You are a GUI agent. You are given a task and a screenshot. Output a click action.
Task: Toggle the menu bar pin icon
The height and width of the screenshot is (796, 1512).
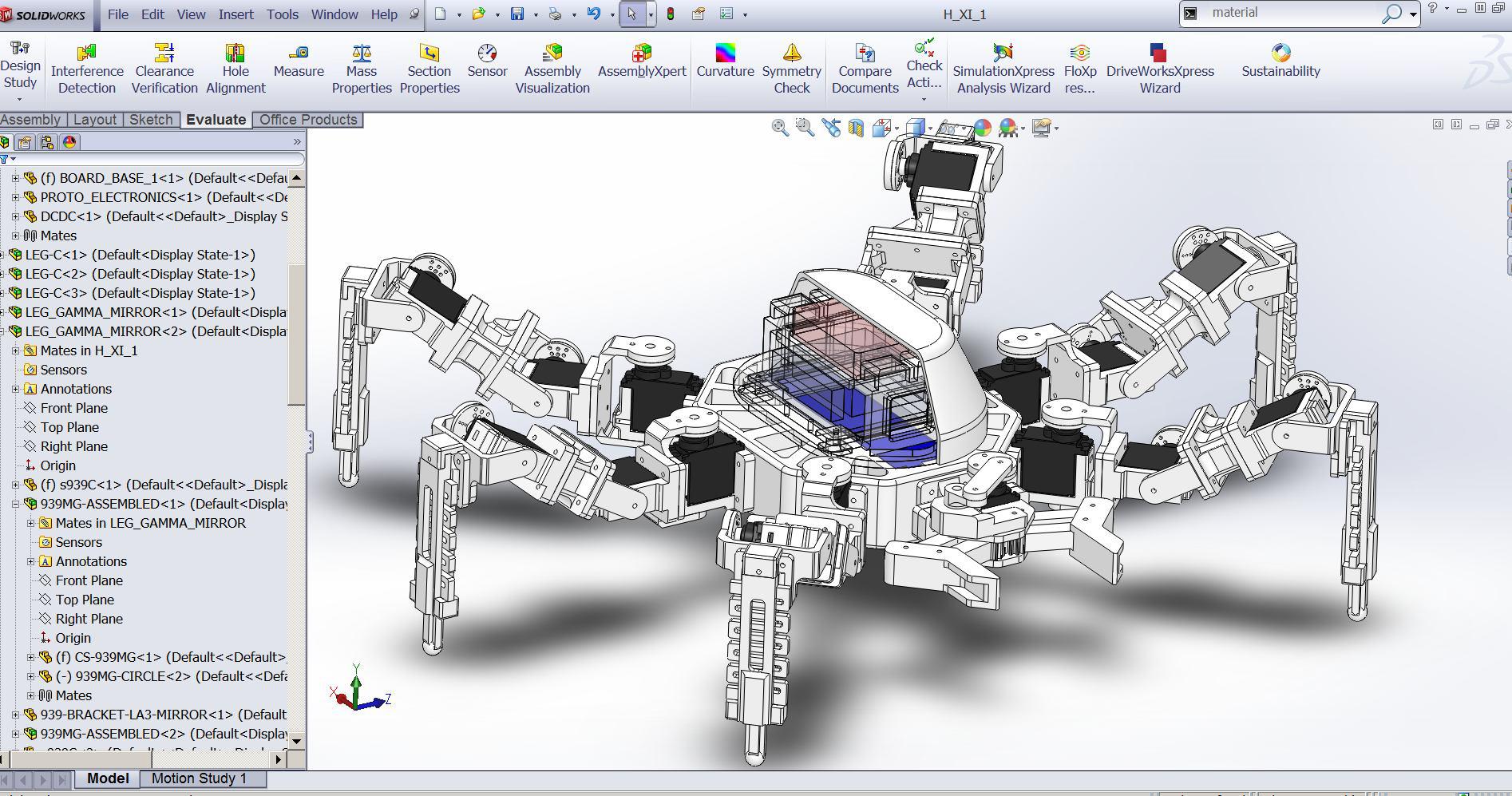pyautogui.click(x=414, y=14)
